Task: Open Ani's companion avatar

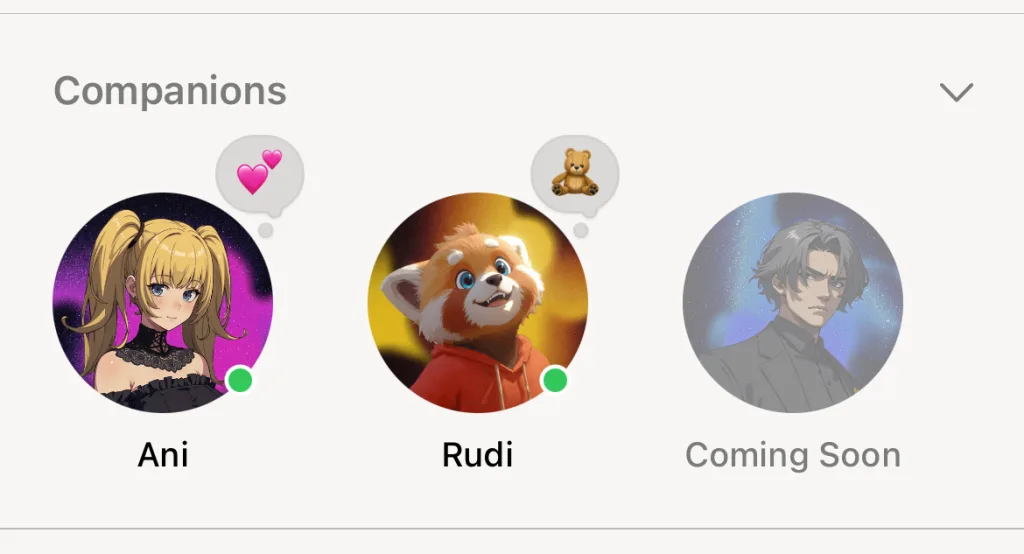Action: pos(163,302)
